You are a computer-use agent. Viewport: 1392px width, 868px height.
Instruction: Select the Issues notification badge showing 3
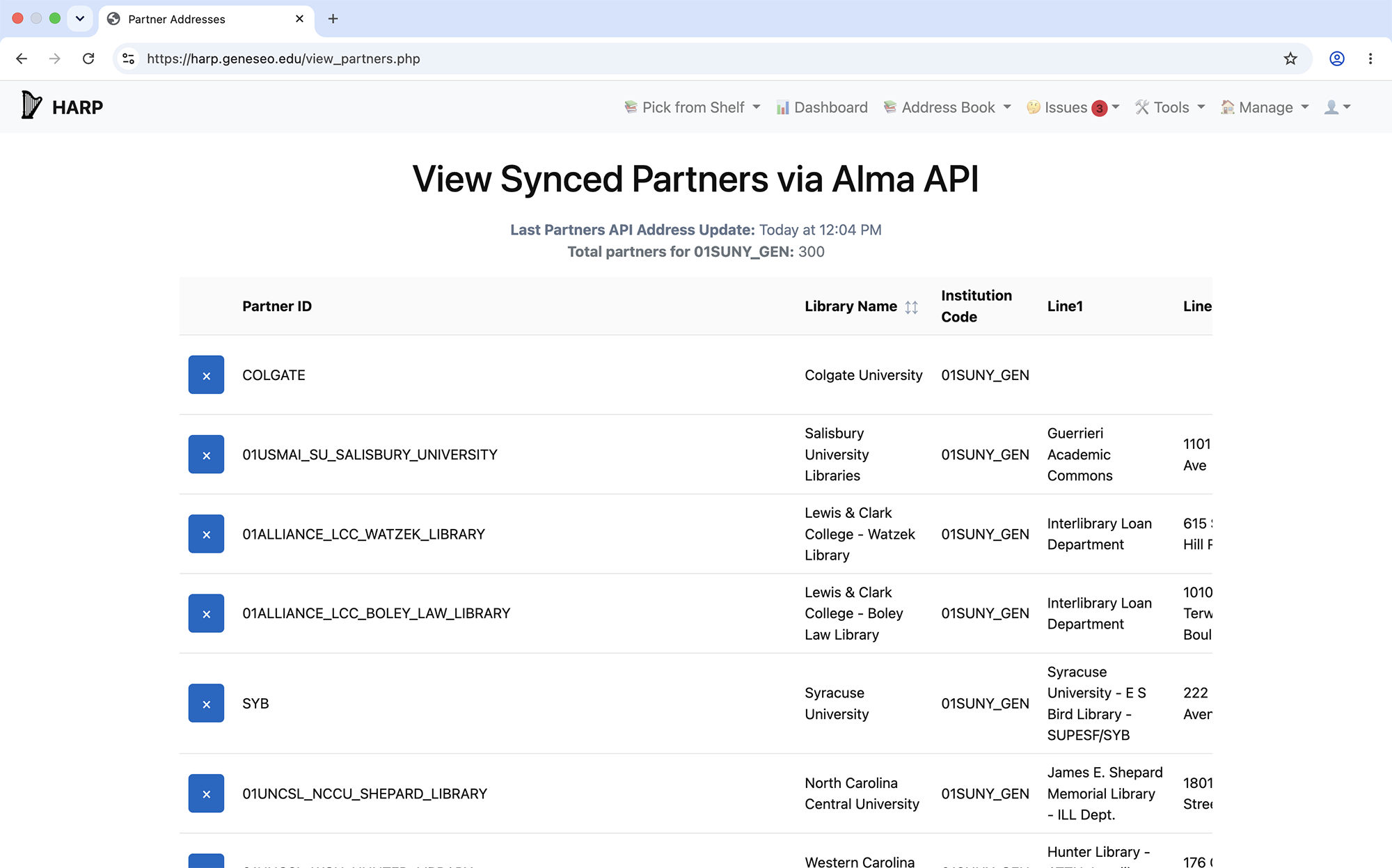tap(1100, 108)
